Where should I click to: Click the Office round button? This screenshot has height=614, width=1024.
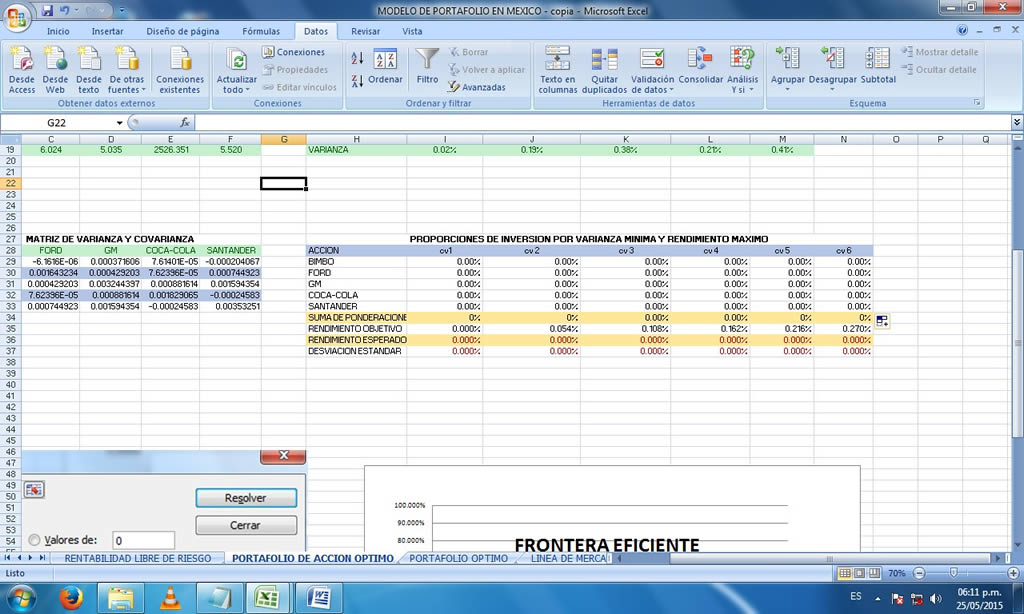coord(17,17)
